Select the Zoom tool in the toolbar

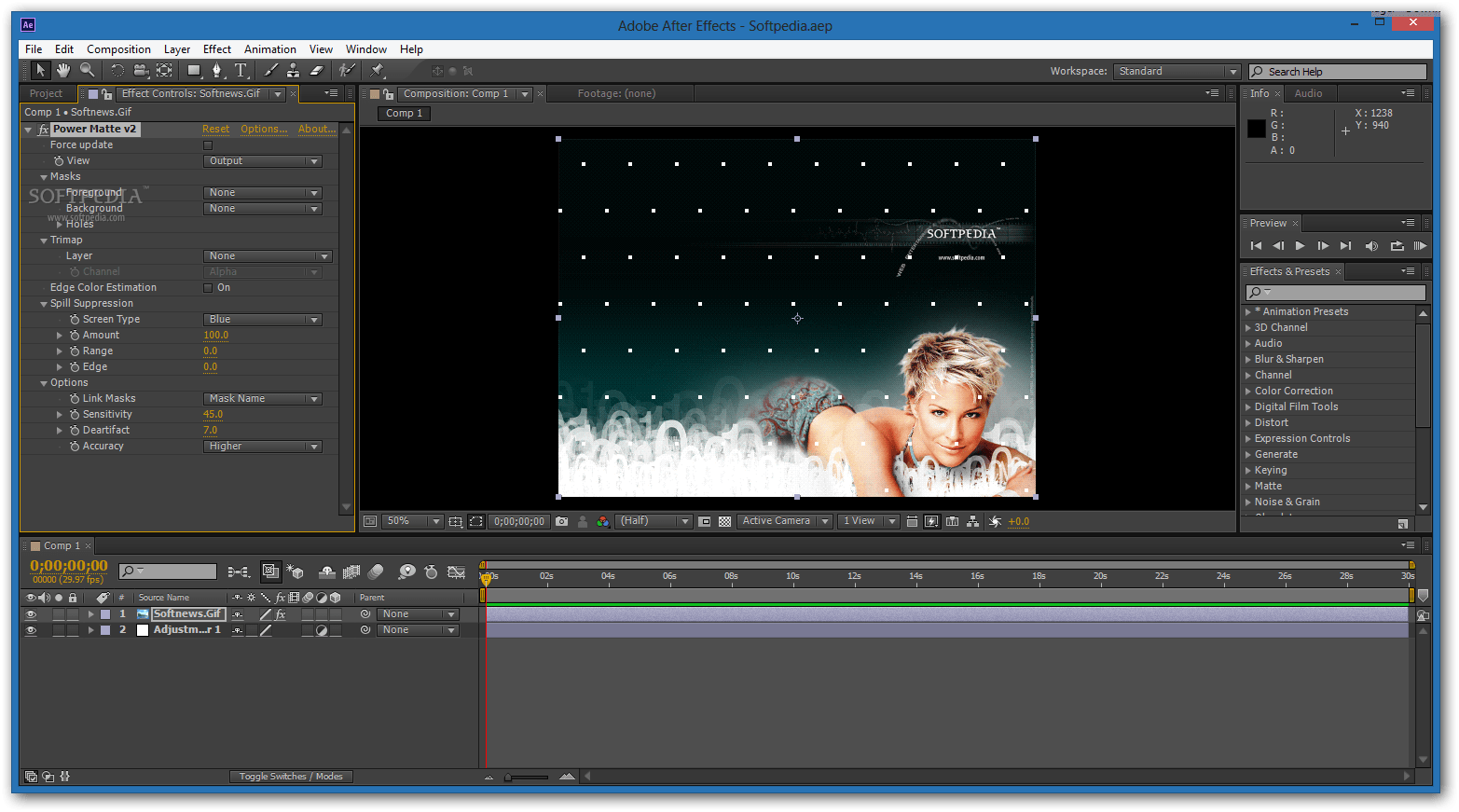(x=85, y=70)
